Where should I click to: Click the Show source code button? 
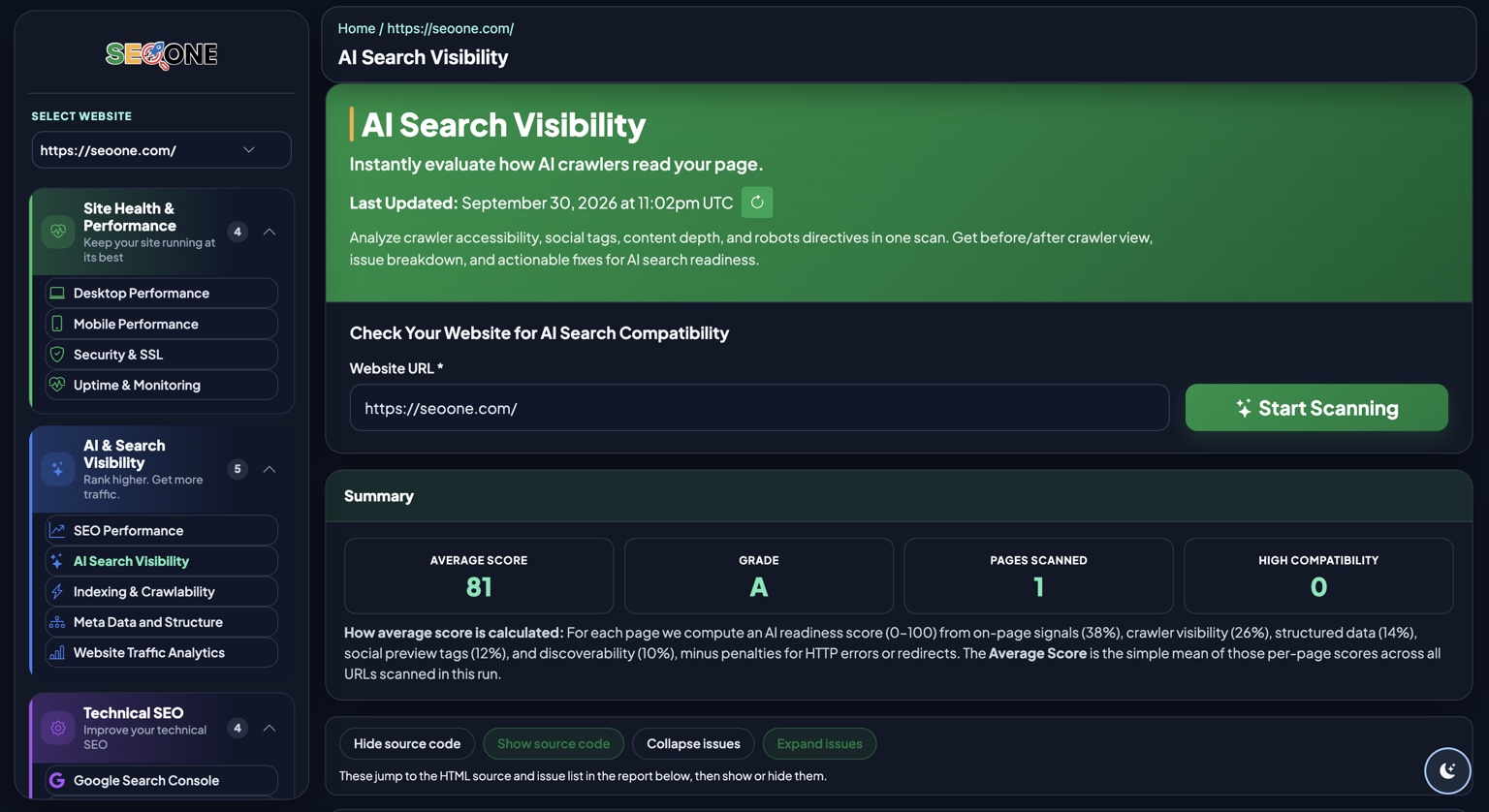point(554,743)
